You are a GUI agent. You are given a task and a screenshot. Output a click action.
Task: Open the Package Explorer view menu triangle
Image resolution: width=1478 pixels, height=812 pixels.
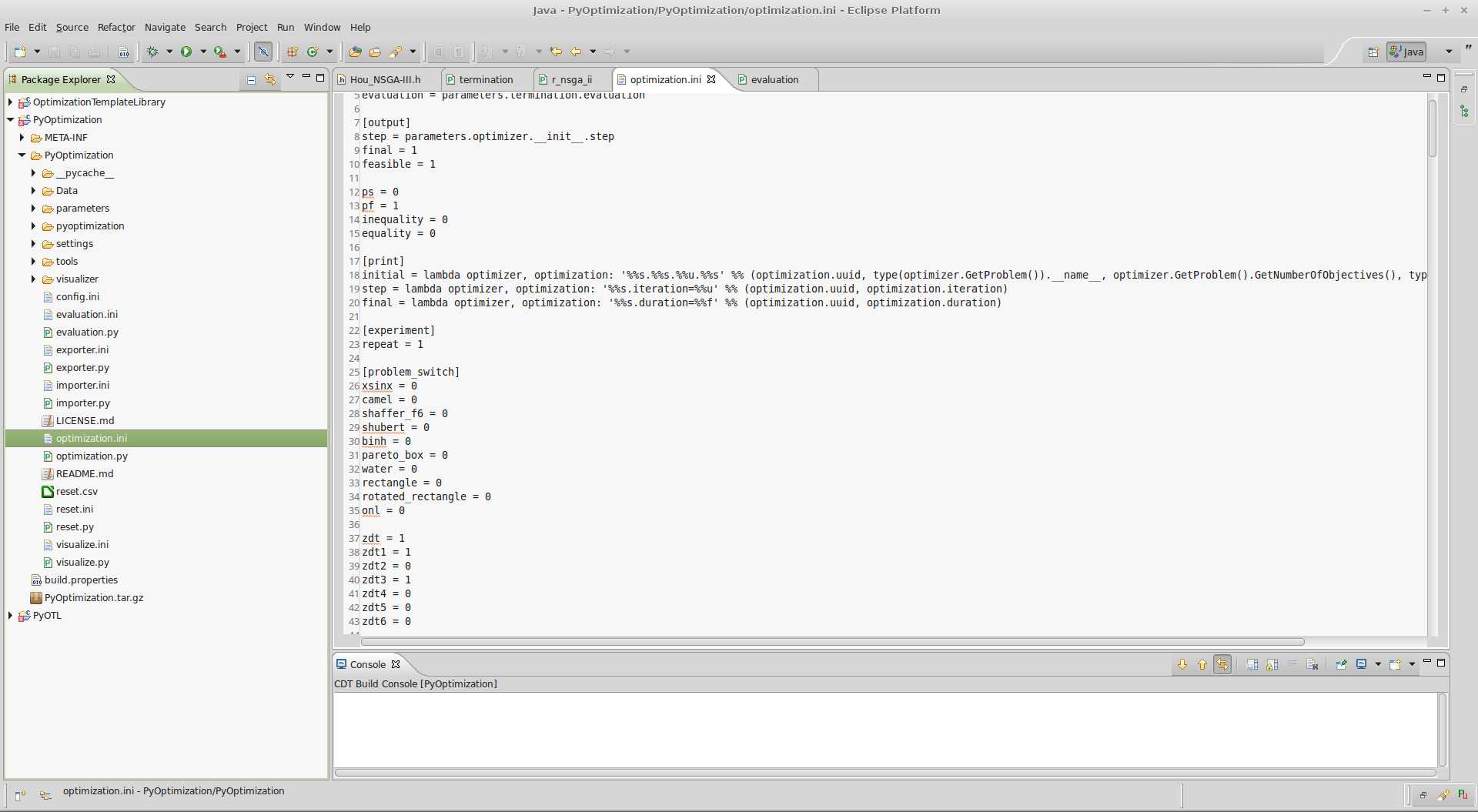[x=290, y=76]
